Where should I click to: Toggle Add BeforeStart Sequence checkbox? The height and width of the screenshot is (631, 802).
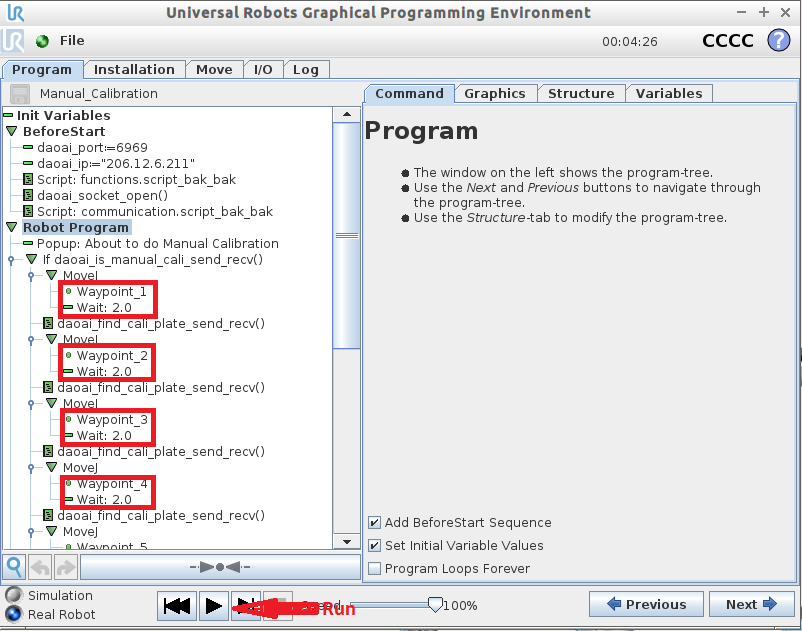(374, 523)
